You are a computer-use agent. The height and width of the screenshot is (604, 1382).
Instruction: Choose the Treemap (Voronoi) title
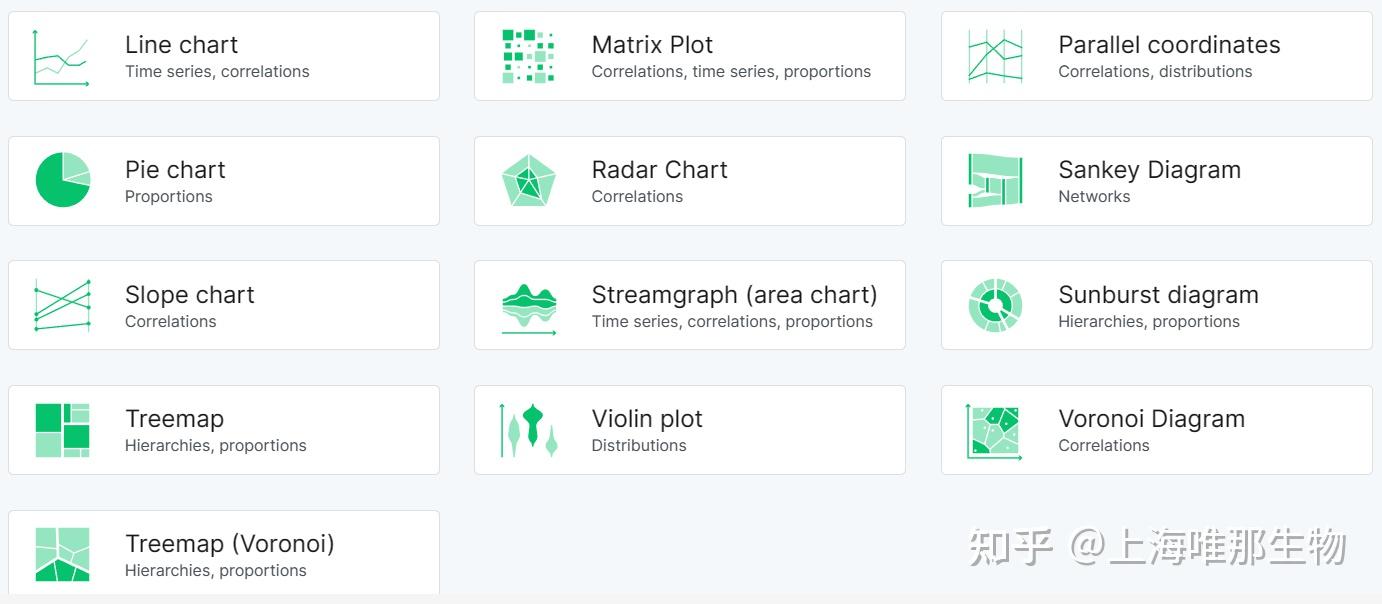tap(229, 544)
